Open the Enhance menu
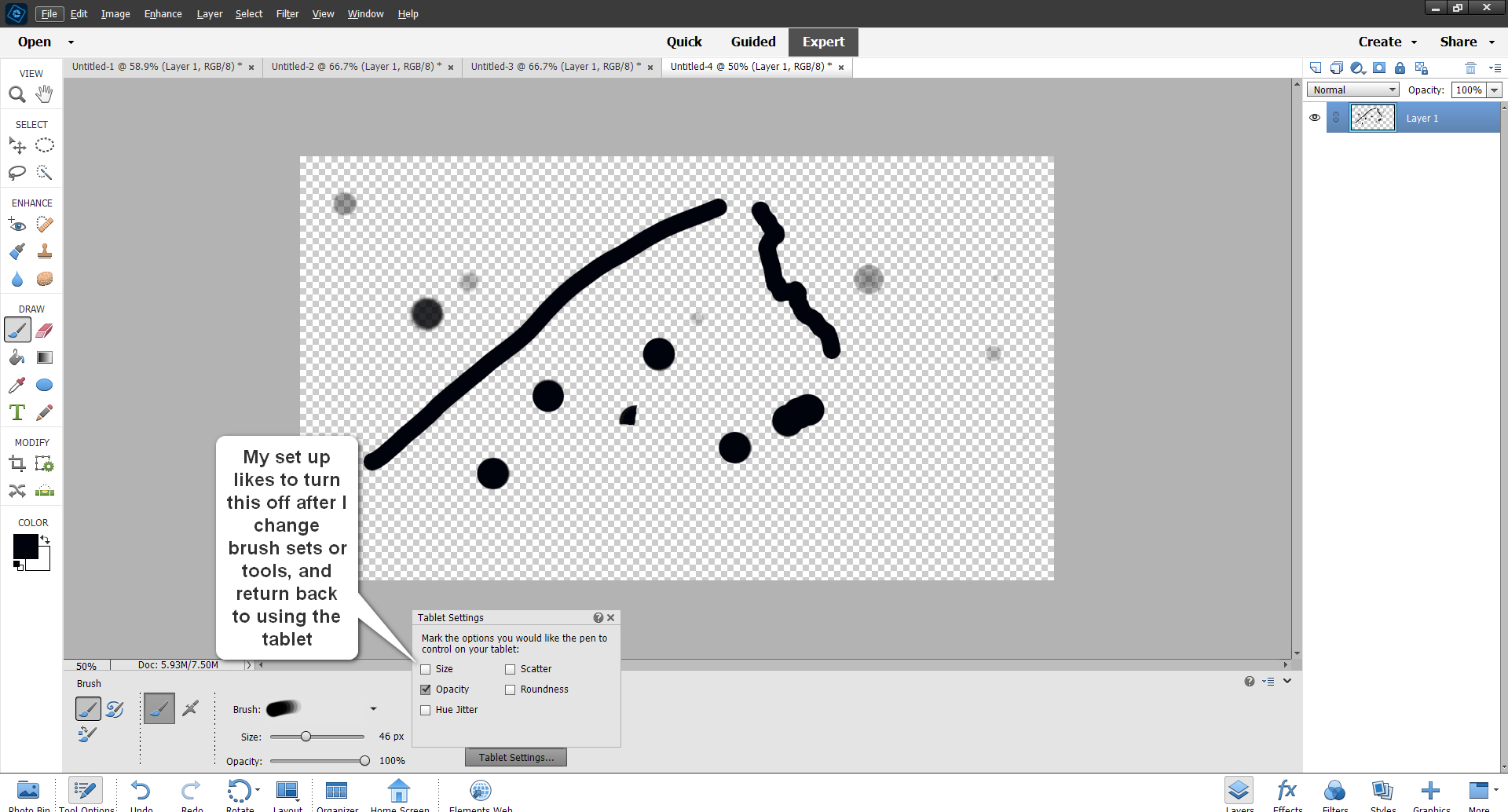Image resolution: width=1508 pixels, height=812 pixels. pos(163,13)
